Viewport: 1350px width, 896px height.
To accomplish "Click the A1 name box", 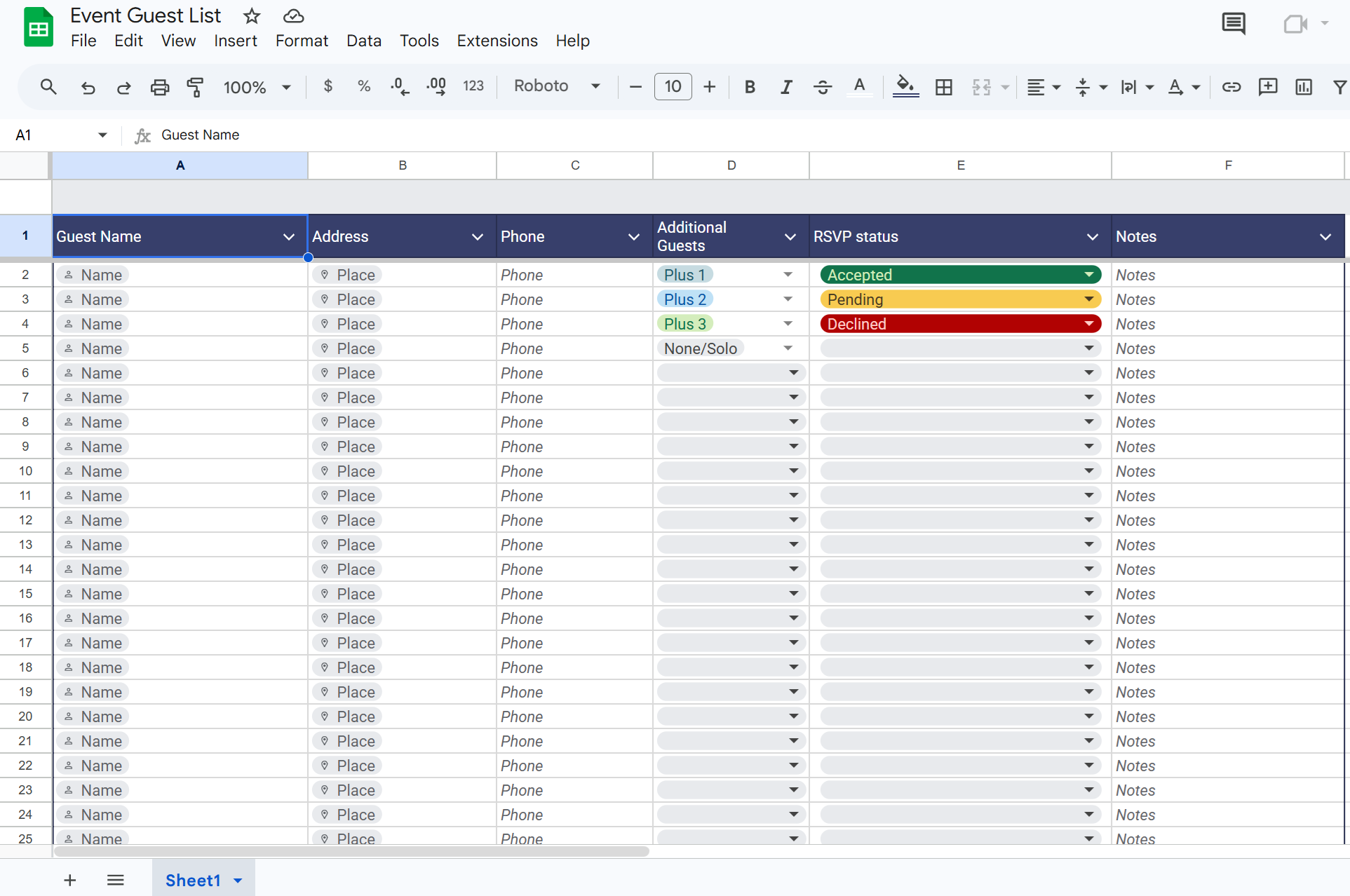I will (61, 135).
